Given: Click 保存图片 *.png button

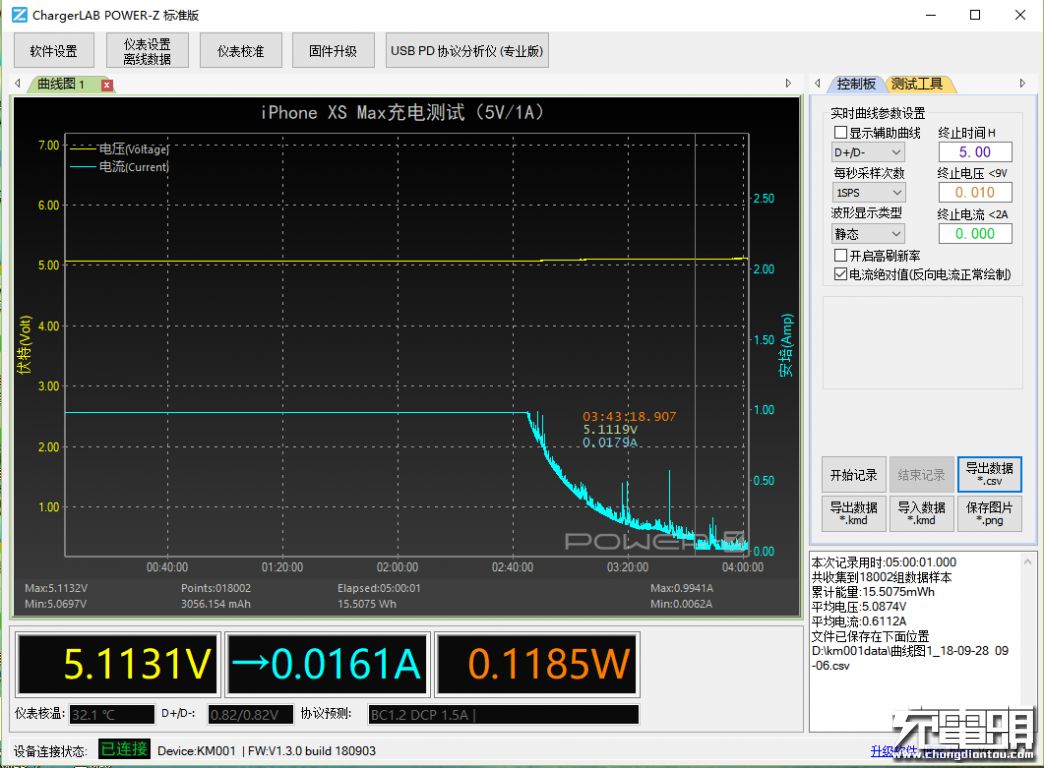Looking at the screenshot, I should click(989, 513).
